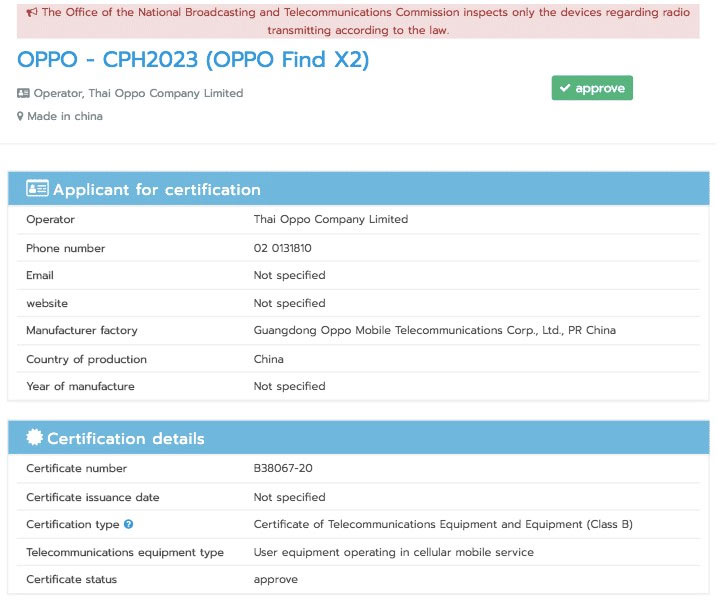Select the Thai Oppo Company Limited operator value
Image resolution: width=728 pixels, height=600 pixels.
click(331, 219)
